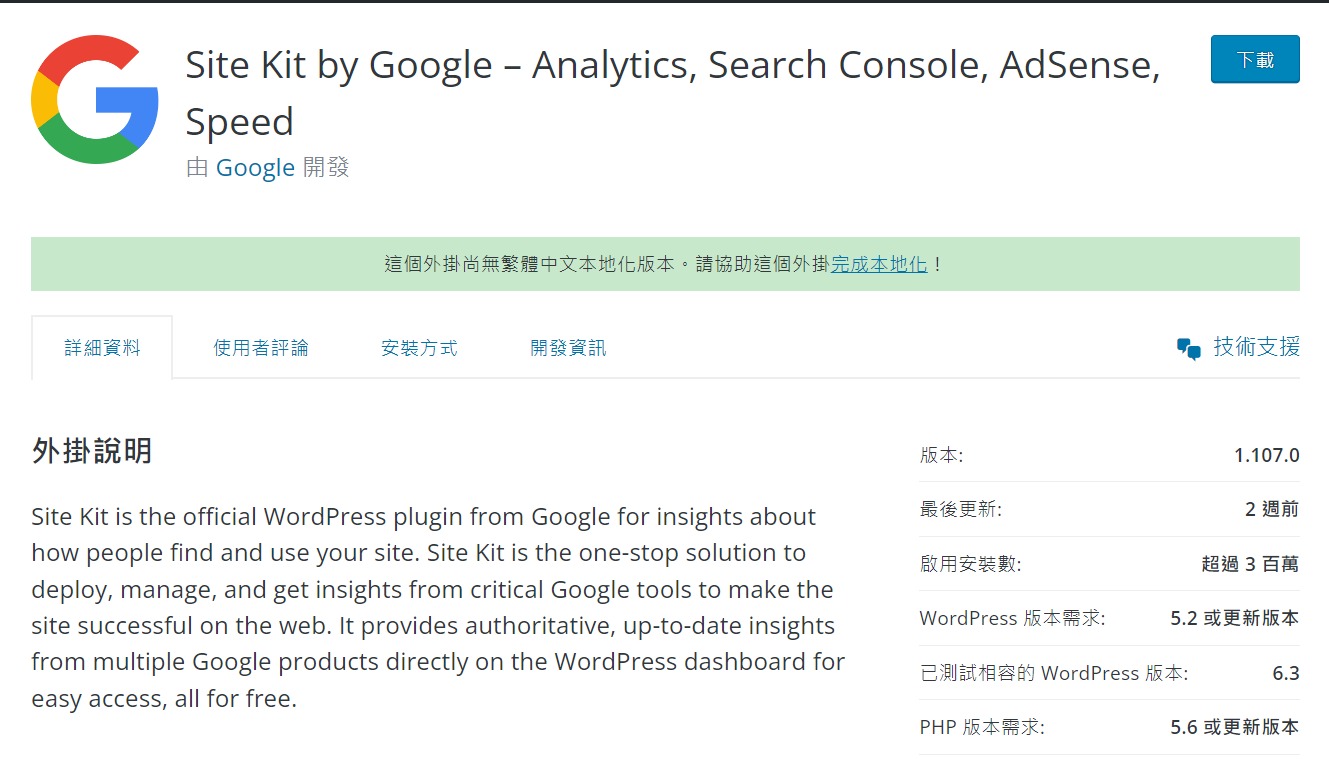Select the 詳細資料 tab
The image size is (1329, 759).
click(x=102, y=348)
